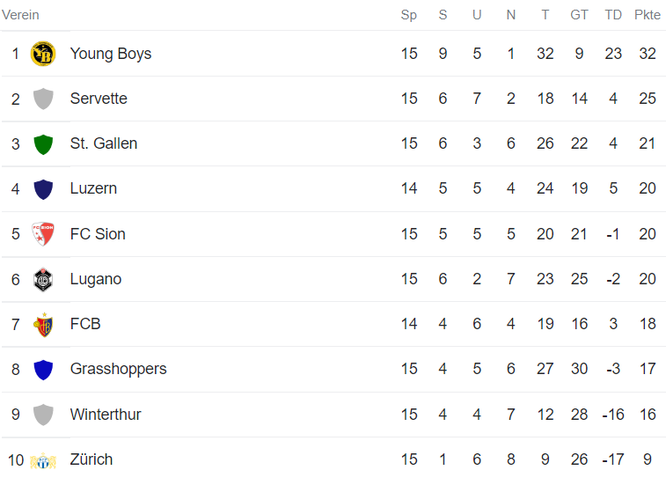Open the Young Boys team name
The width and height of the screenshot is (666, 485).
pos(111,54)
